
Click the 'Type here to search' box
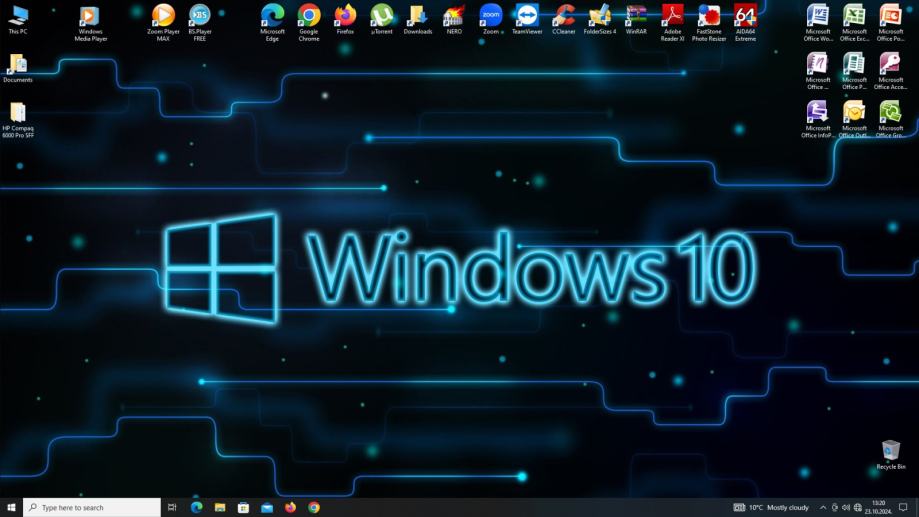click(x=91, y=508)
